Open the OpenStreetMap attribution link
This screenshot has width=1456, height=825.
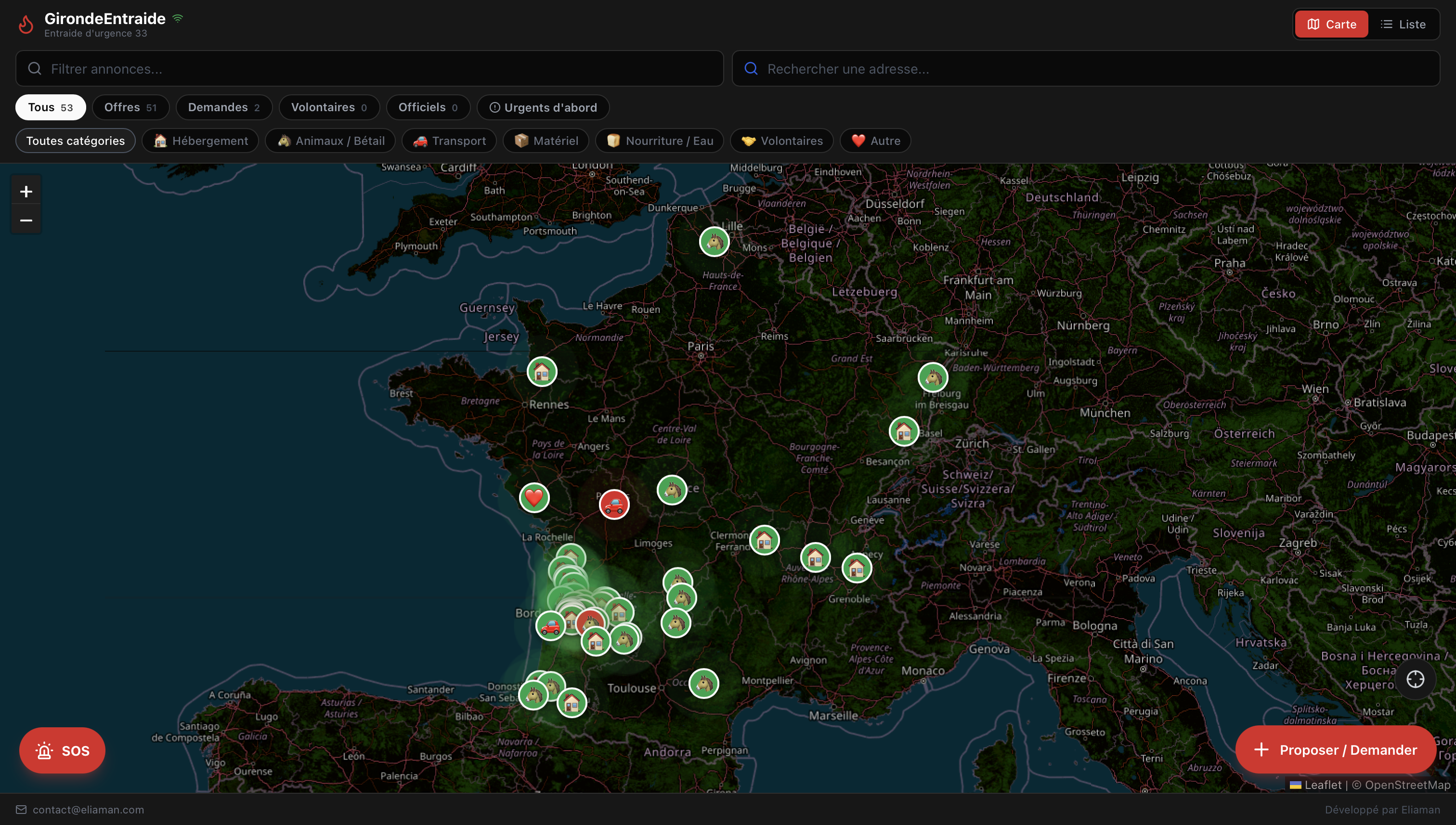coord(1407,785)
